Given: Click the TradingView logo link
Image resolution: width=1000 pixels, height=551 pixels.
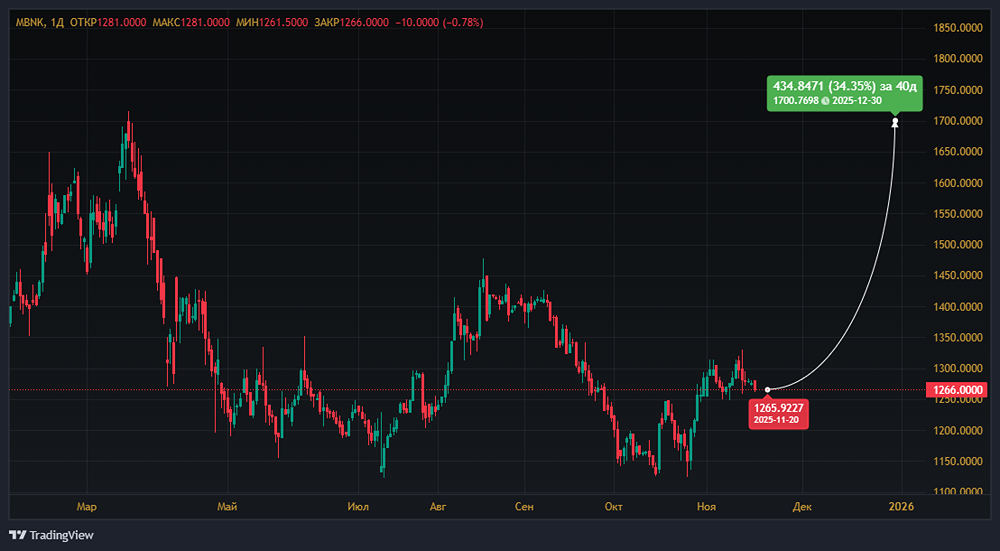Looking at the screenshot, I should (51, 535).
